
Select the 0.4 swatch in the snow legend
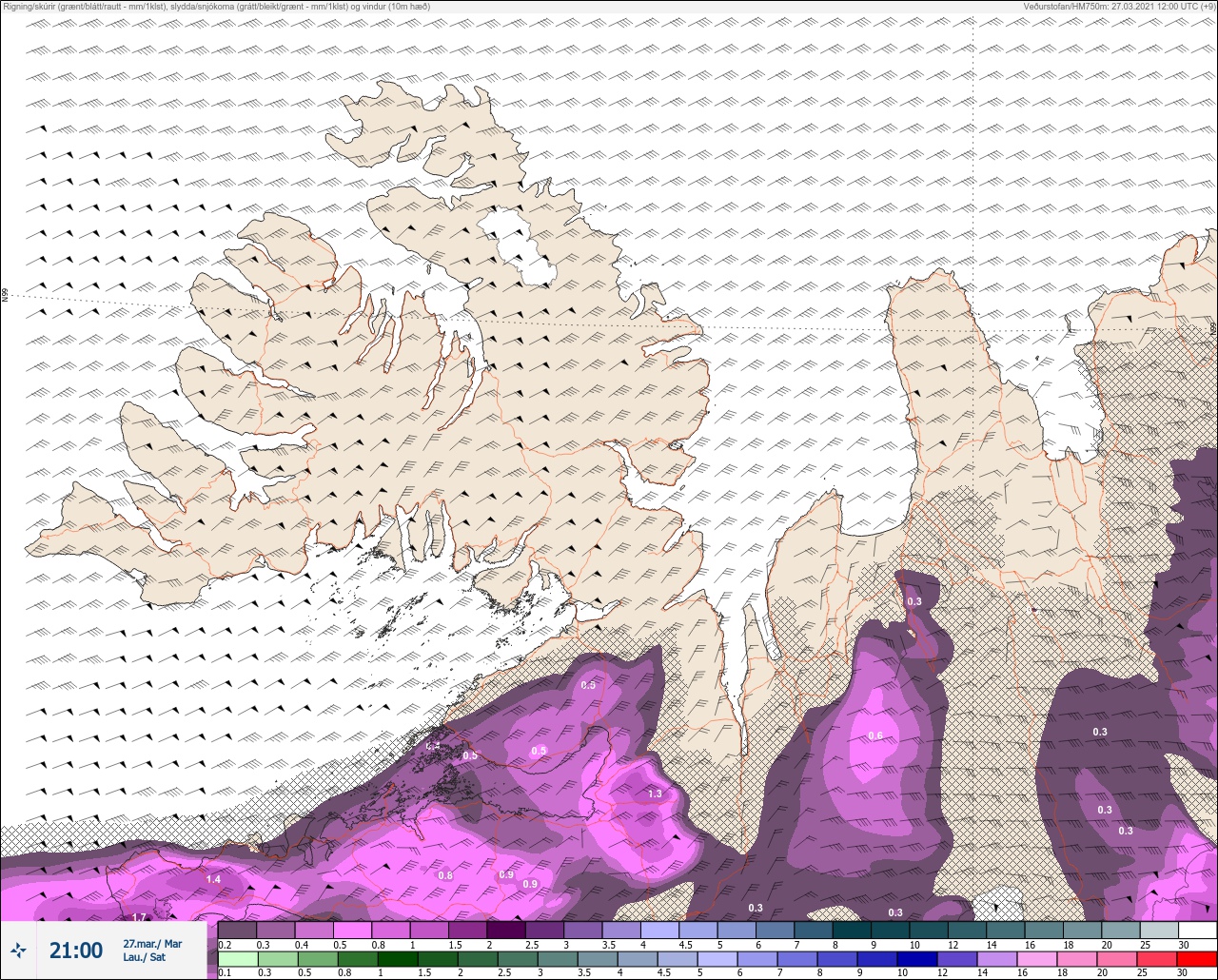click(x=314, y=930)
